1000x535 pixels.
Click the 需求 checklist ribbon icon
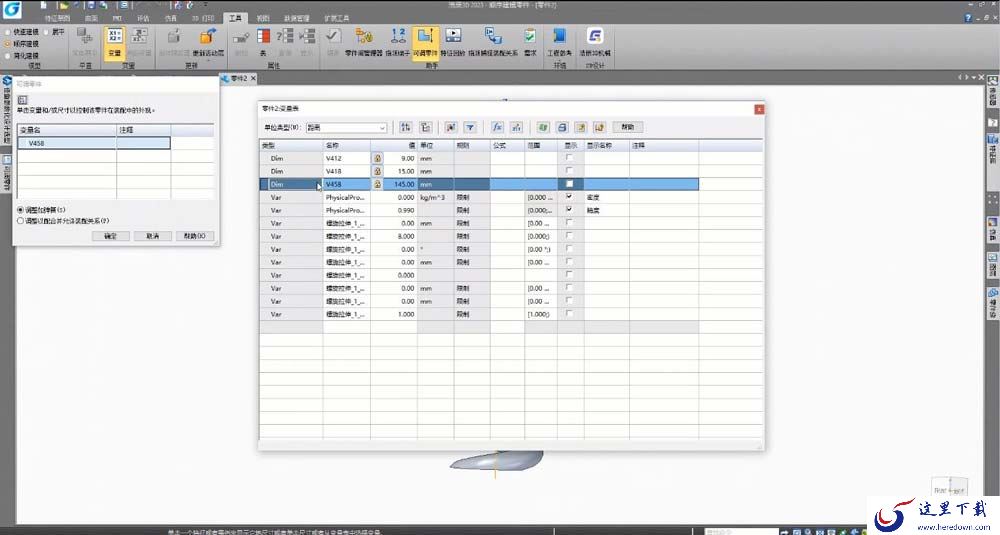pyautogui.click(x=530, y=42)
